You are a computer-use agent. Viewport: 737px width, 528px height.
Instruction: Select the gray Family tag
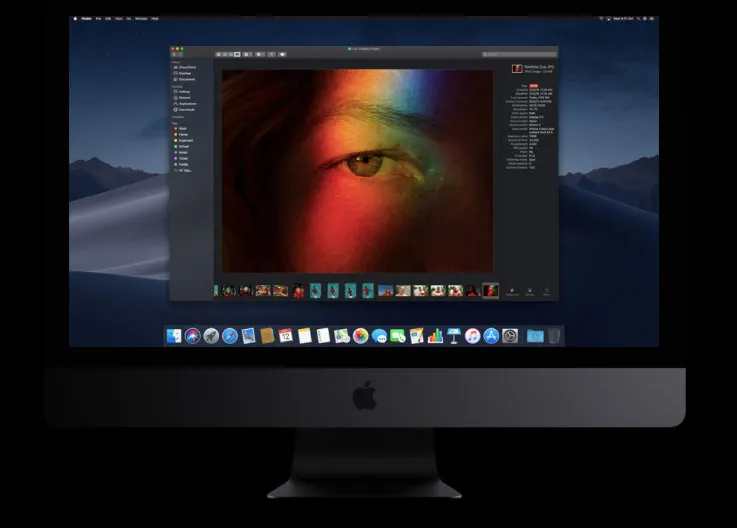pos(181,165)
